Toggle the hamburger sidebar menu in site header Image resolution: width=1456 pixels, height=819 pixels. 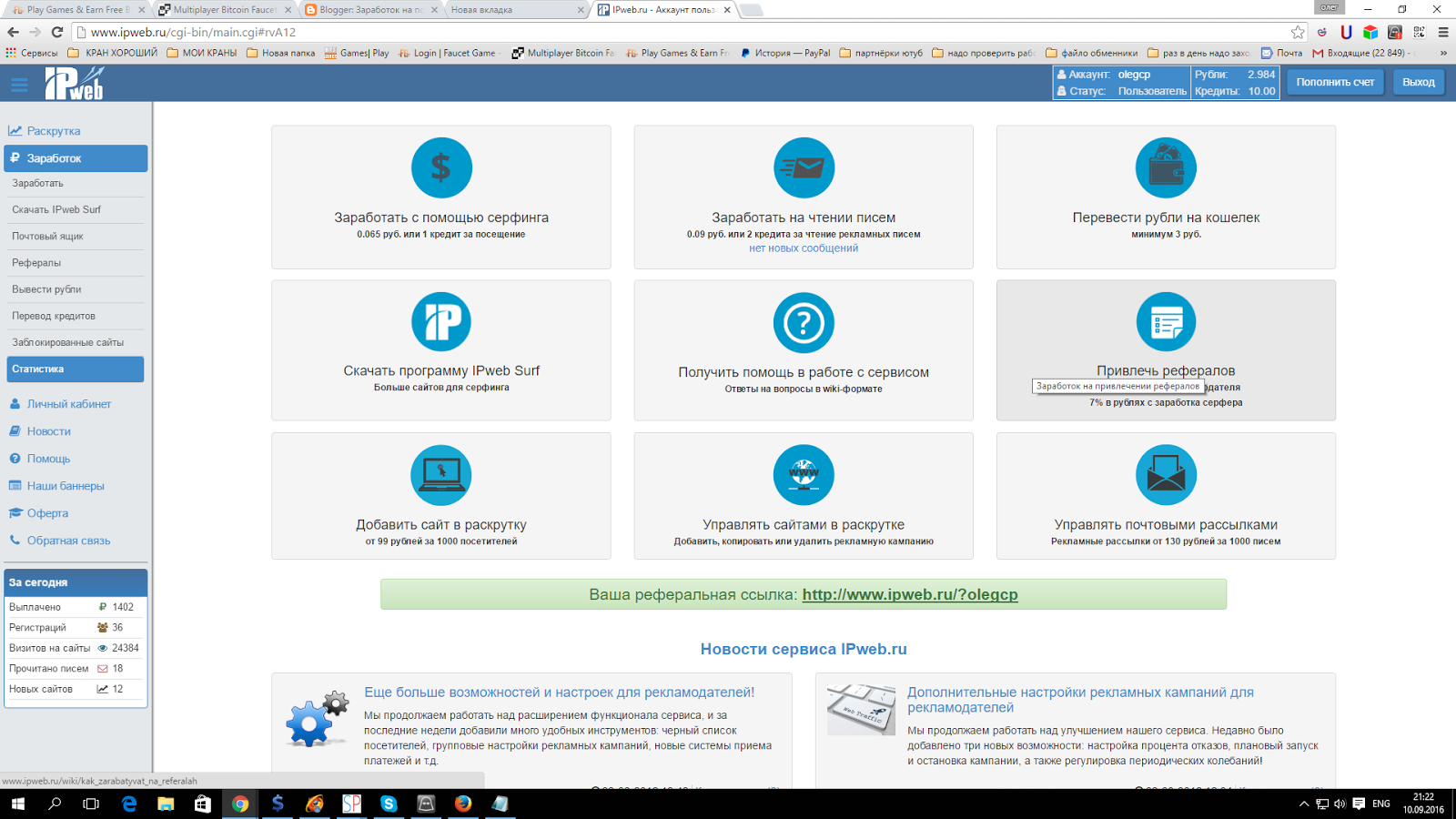19,85
